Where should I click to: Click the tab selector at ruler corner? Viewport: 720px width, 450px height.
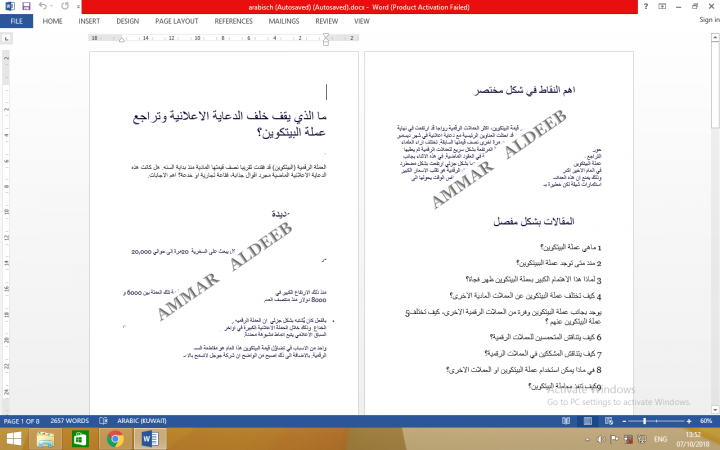[x=6, y=39]
